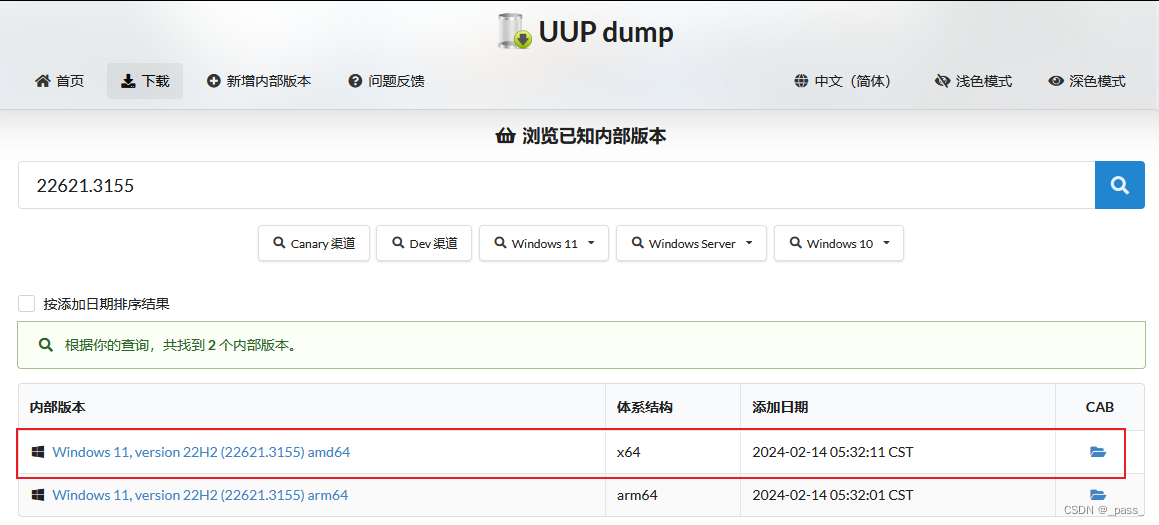1159x525 pixels.
Task: Open the 下载 downloads page
Action: coord(145,81)
